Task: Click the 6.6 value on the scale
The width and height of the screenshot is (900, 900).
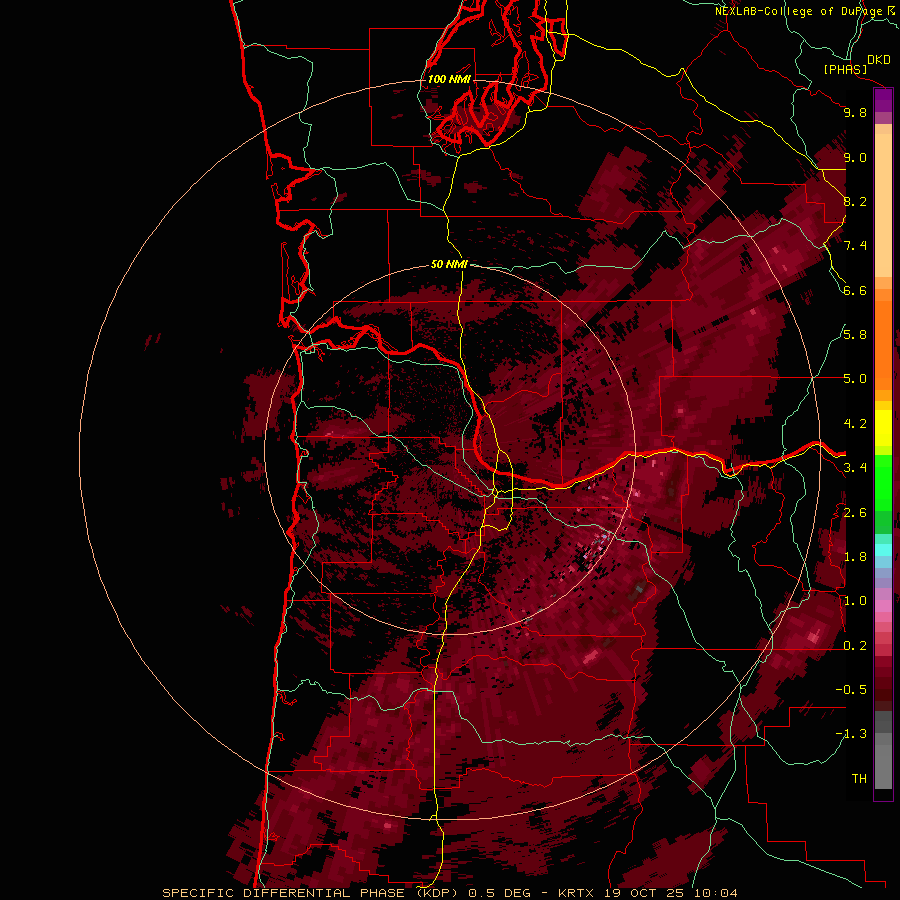Action: tap(855, 290)
